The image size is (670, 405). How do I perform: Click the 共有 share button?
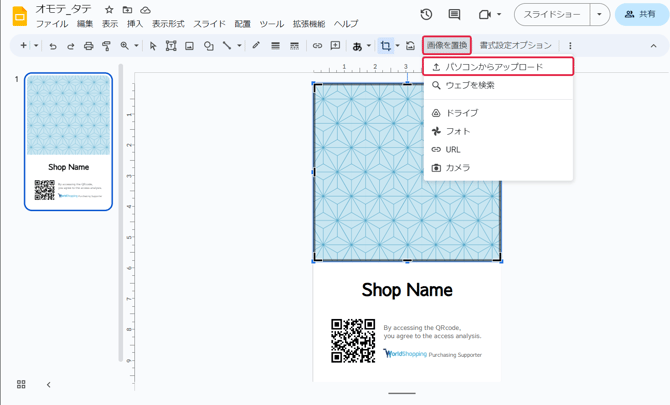(641, 15)
